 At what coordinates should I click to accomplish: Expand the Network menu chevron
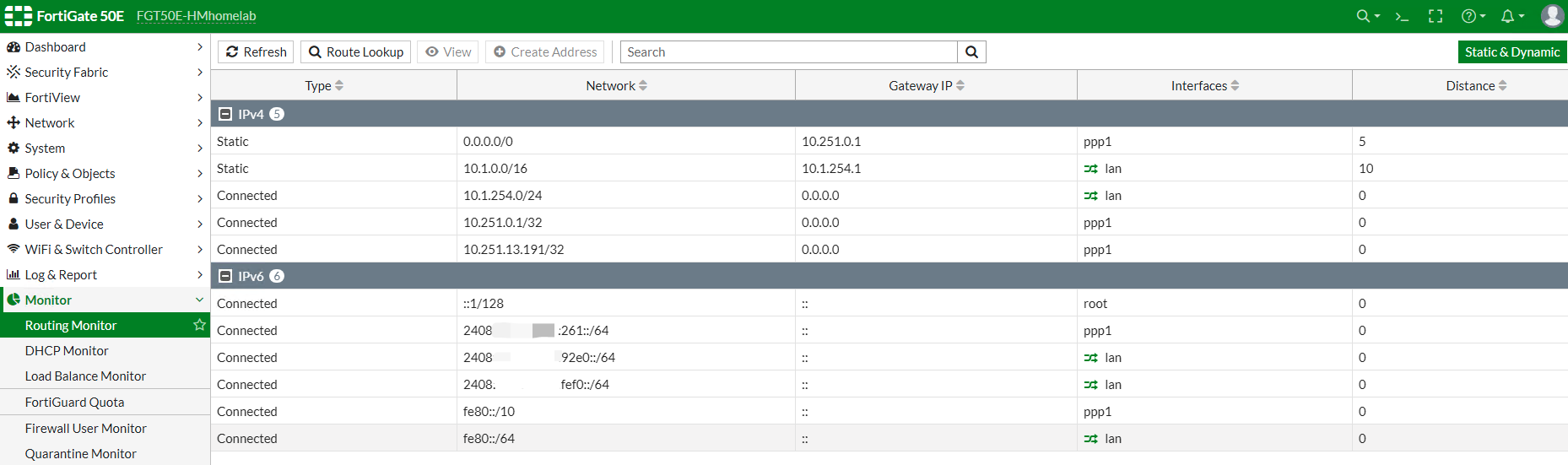[199, 123]
